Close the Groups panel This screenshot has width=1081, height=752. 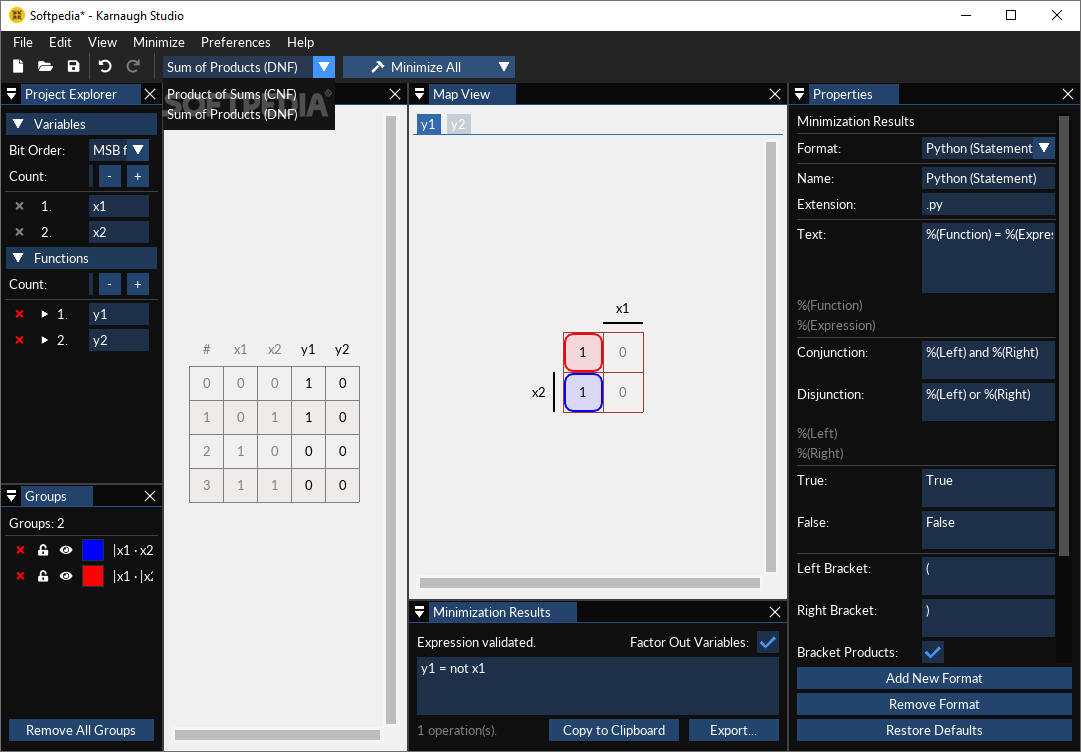coord(150,496)
